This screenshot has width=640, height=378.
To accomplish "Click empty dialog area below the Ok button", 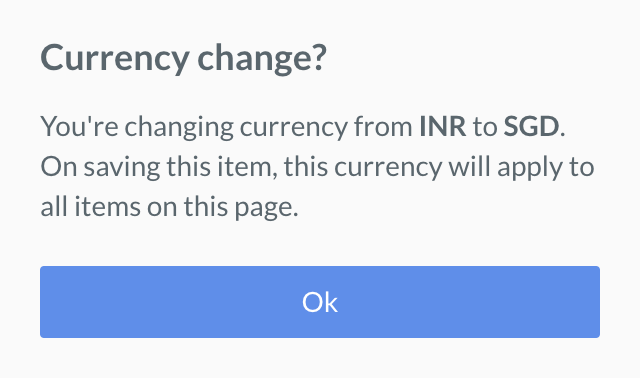I will point(320,358).
